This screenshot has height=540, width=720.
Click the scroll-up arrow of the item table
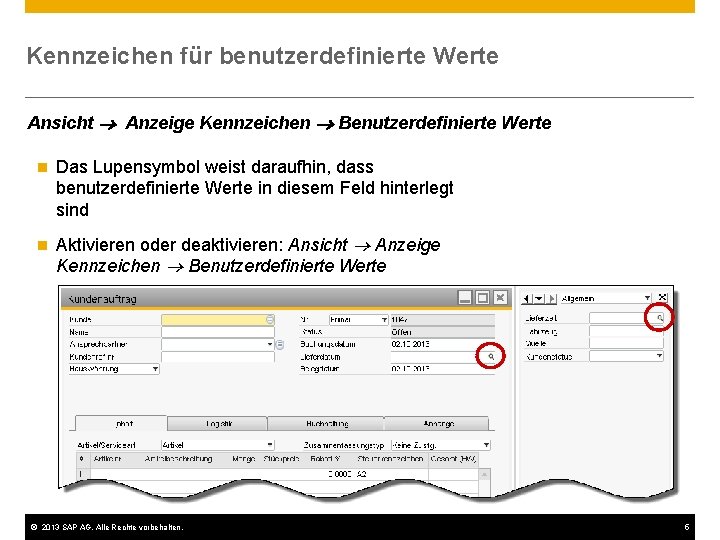484,474
